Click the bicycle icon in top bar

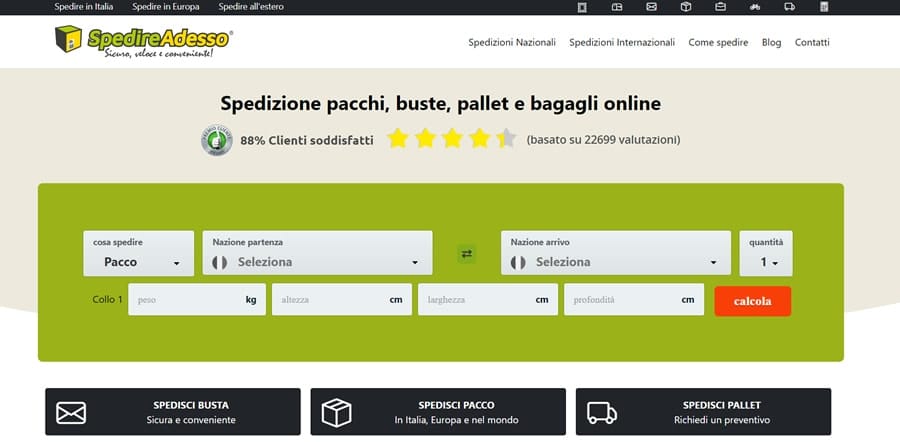(755, 7)
